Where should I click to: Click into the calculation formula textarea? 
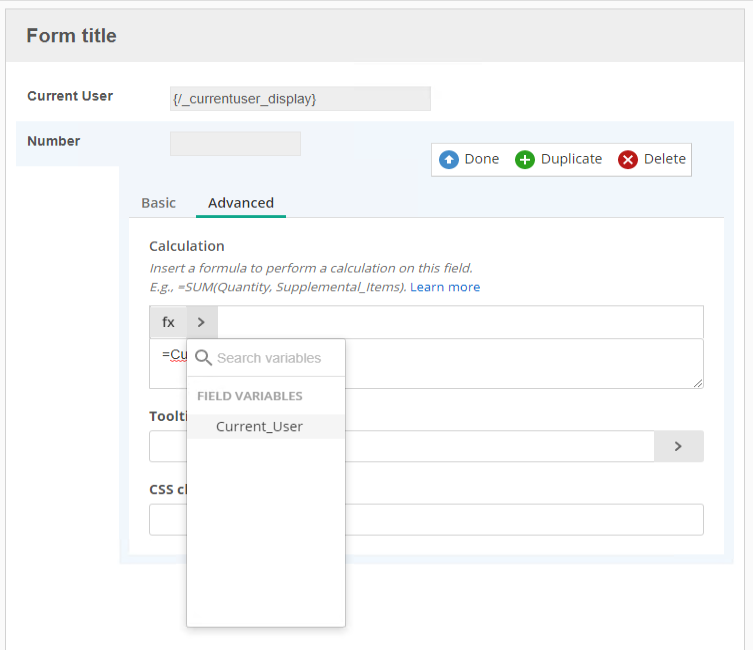pos(523,363)
